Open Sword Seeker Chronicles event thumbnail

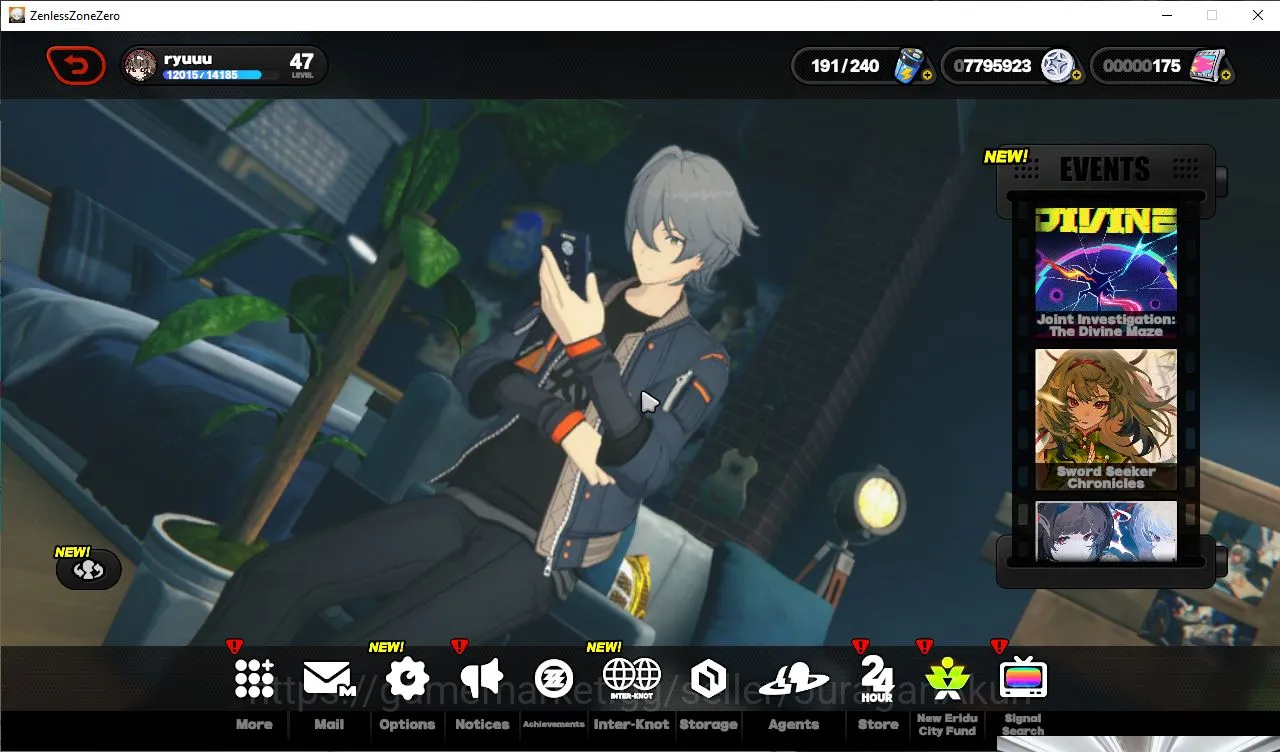pos(1106,420)
